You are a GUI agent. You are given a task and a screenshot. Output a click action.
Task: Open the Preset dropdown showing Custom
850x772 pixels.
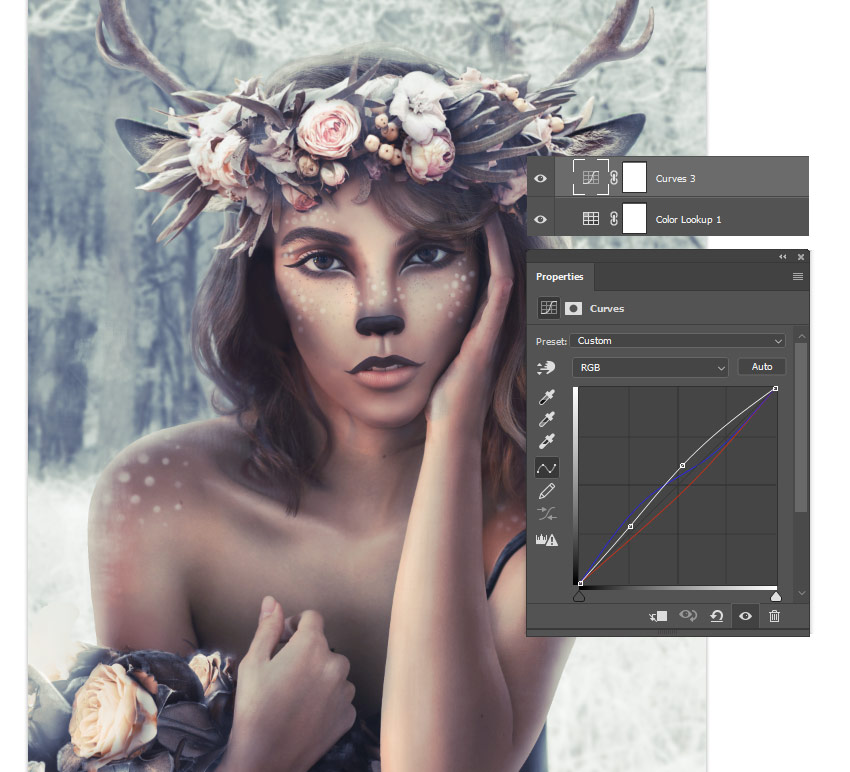point(678,340)
